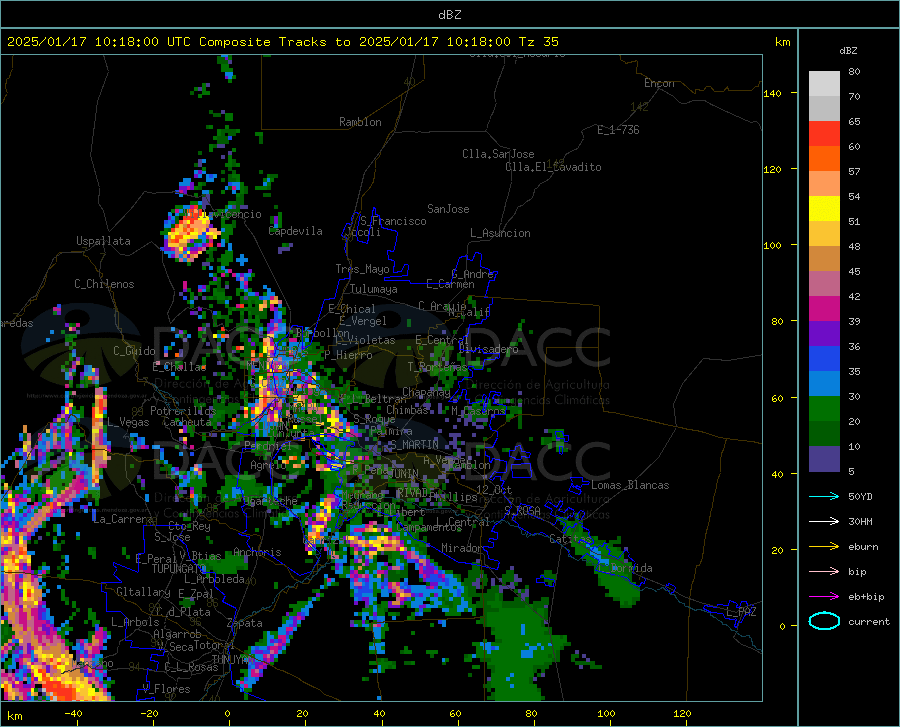Click the cyan current ellipse icon
Viewport: 900px width, 727px height.
click(x=824, y=621)
